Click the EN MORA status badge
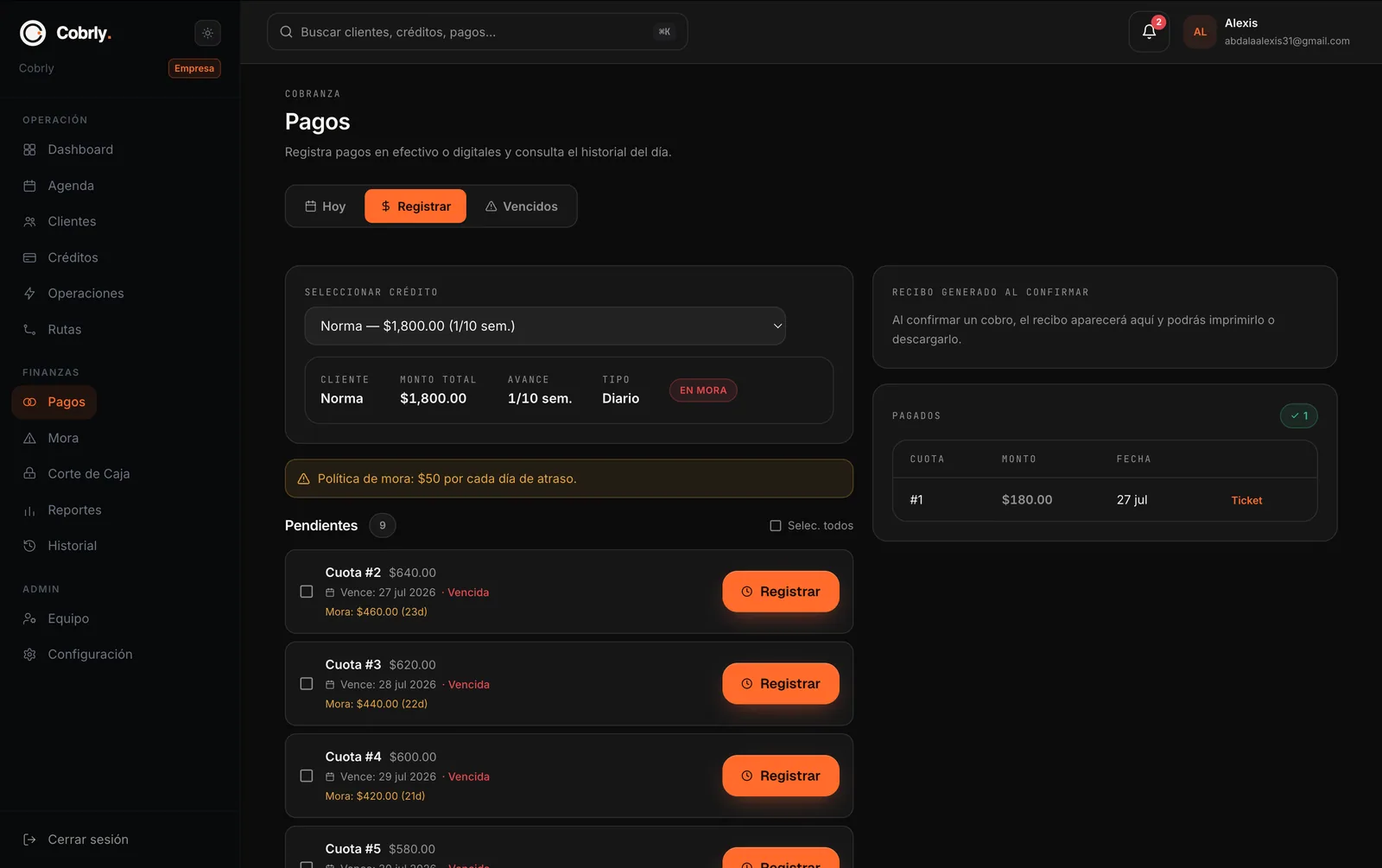Image resolution: width=1382 pixels, height=868 pixels. point(703,390)
